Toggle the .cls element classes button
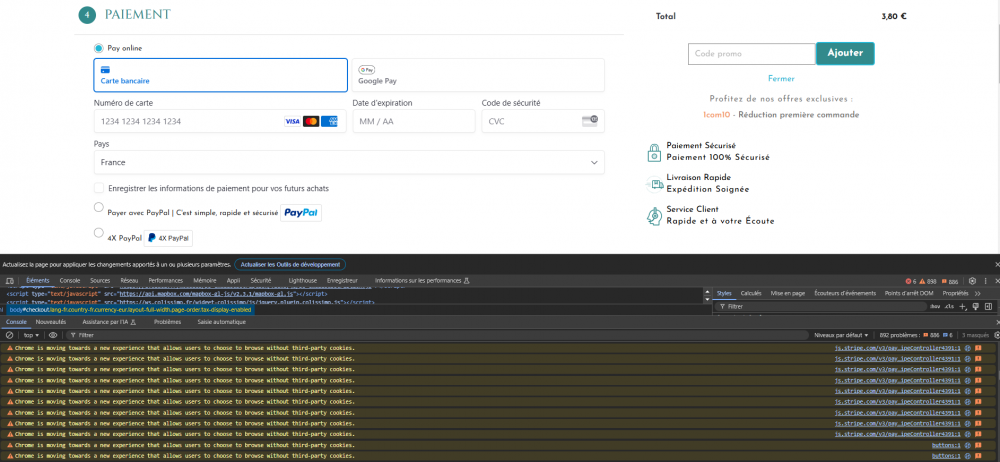This screenshot has width=1000, height=462. point(949,307)
